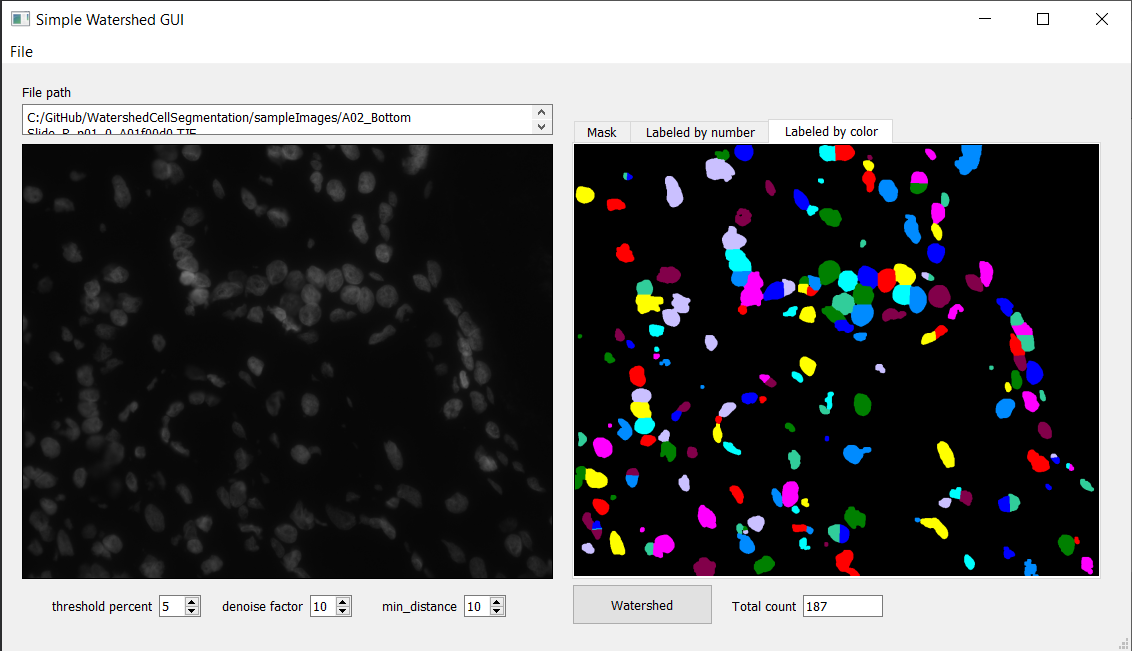Click the Watershed button
The height and width of the screenshot is (651, 1132).
point(642,605)
